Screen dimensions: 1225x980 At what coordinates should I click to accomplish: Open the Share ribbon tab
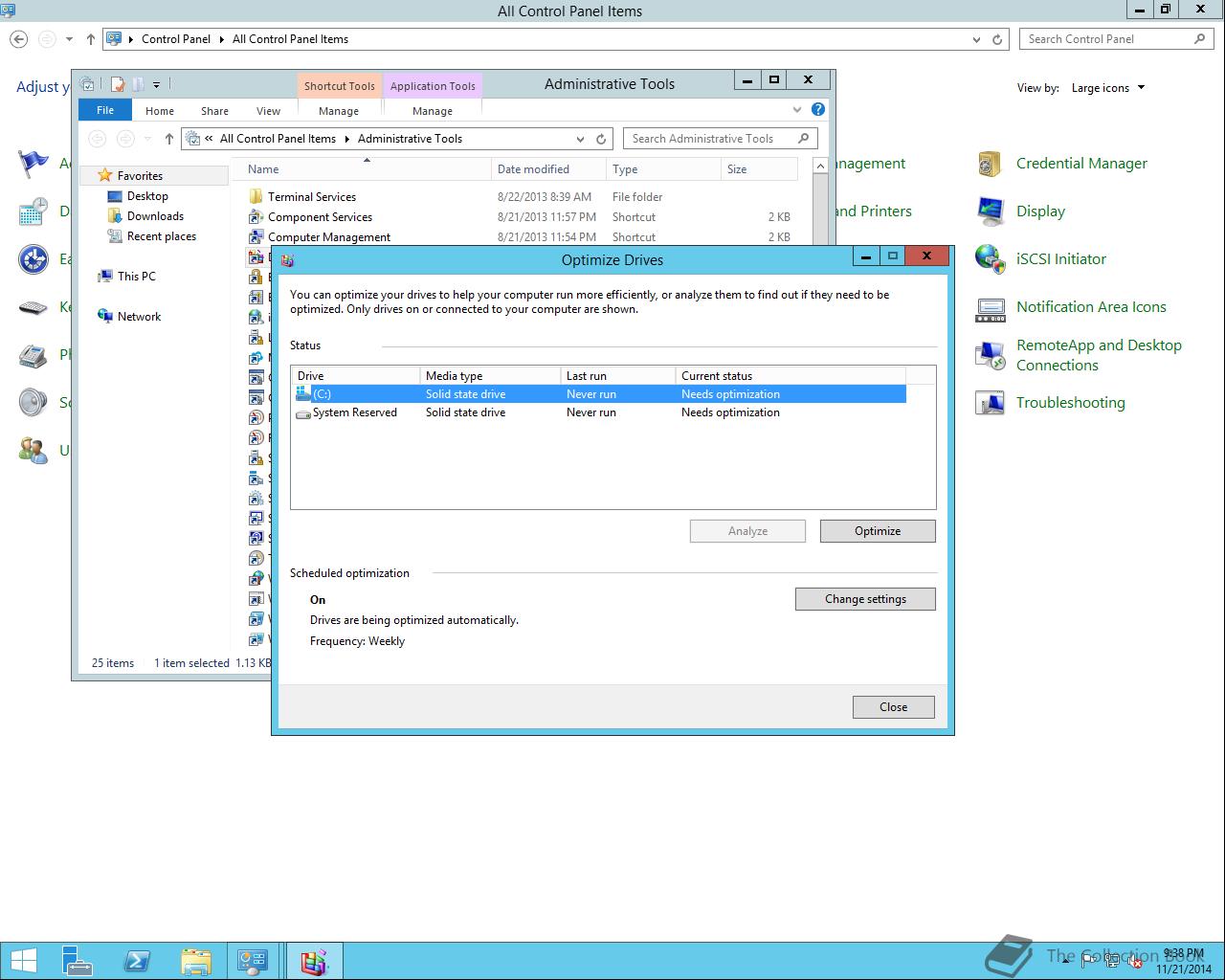(214, 111)
